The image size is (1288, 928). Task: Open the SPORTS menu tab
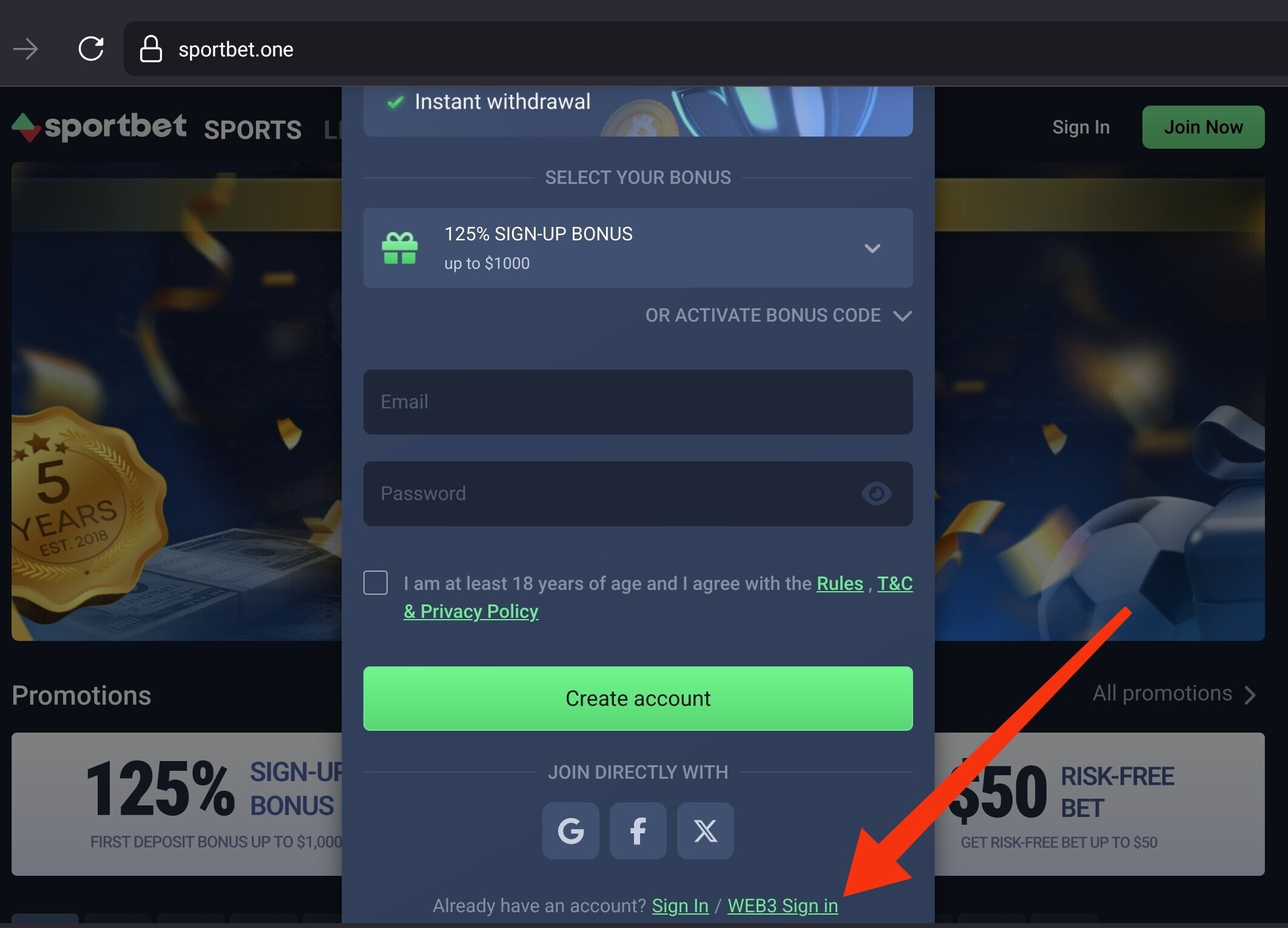coord(252,130)
